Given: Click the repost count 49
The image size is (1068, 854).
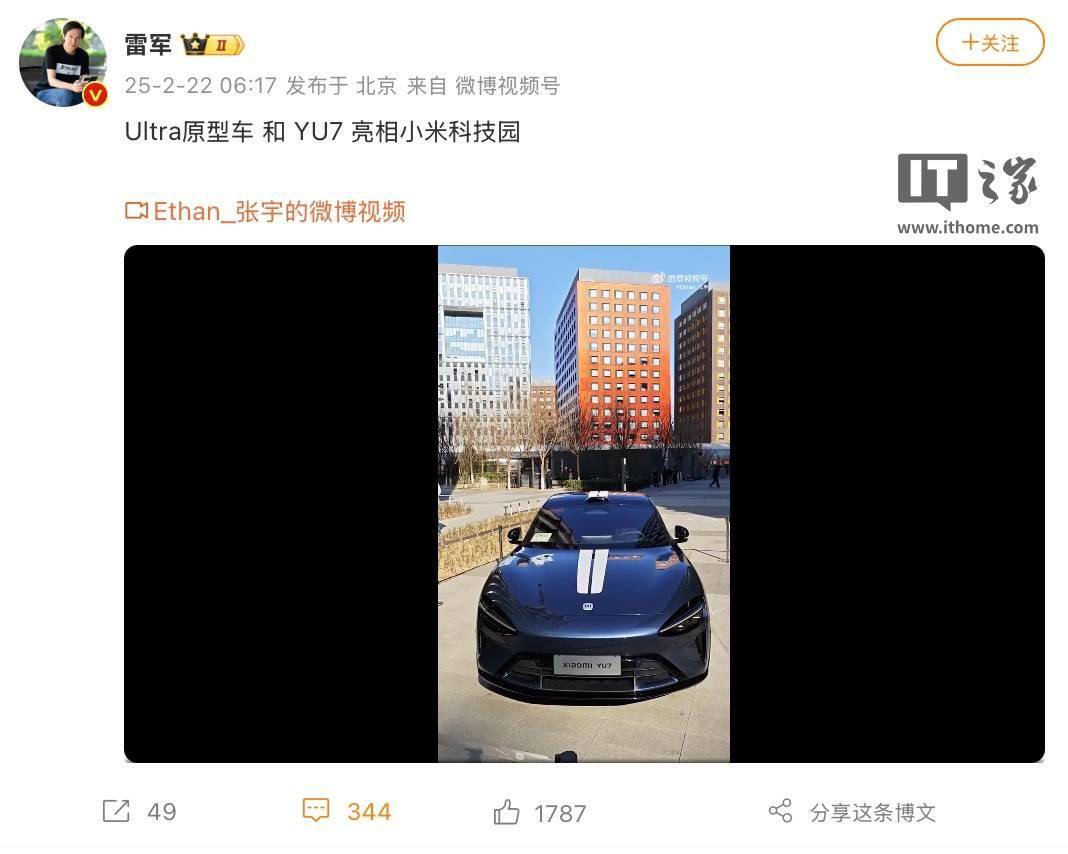Looking at the screenshot, I should pos(162,812).
